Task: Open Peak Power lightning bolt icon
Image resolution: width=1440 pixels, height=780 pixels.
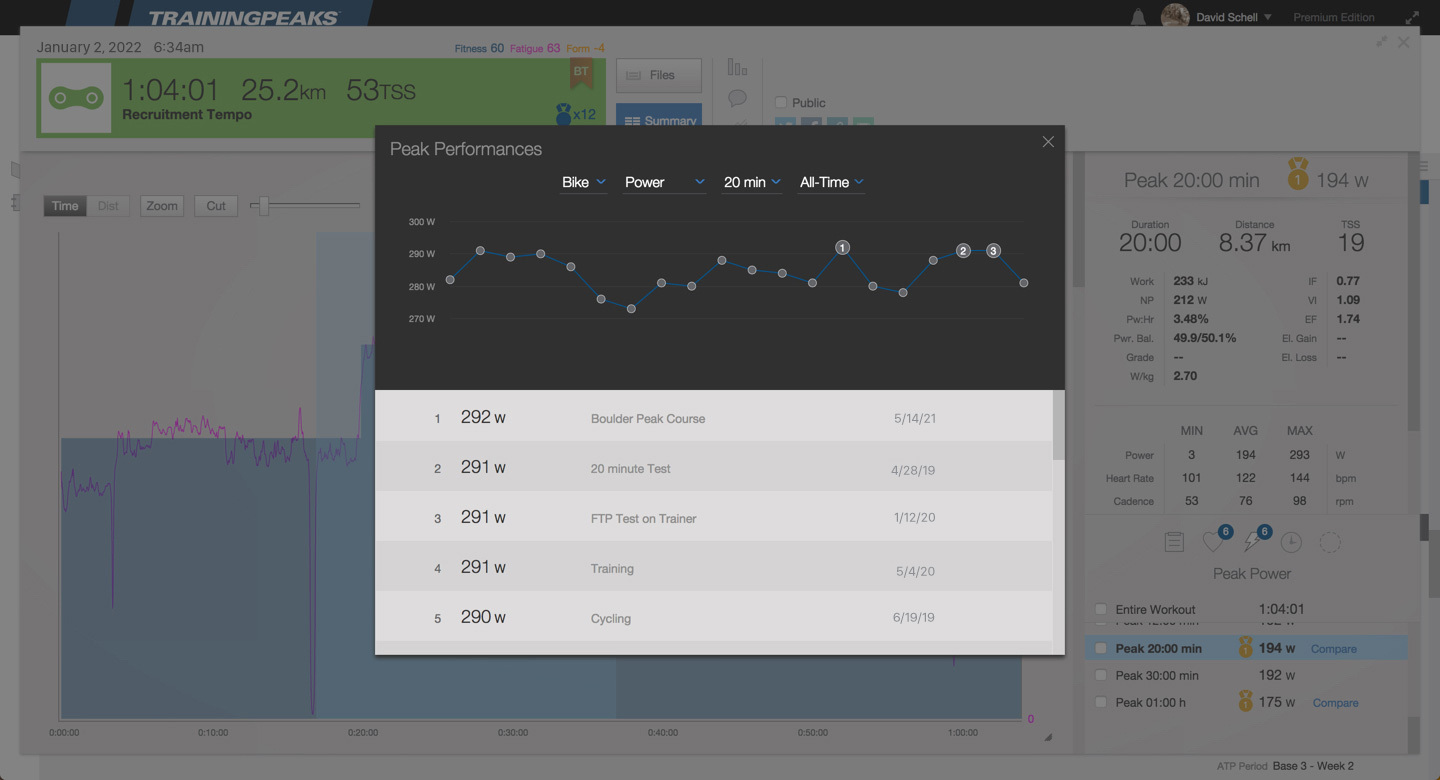Action: coord(1252,541)
